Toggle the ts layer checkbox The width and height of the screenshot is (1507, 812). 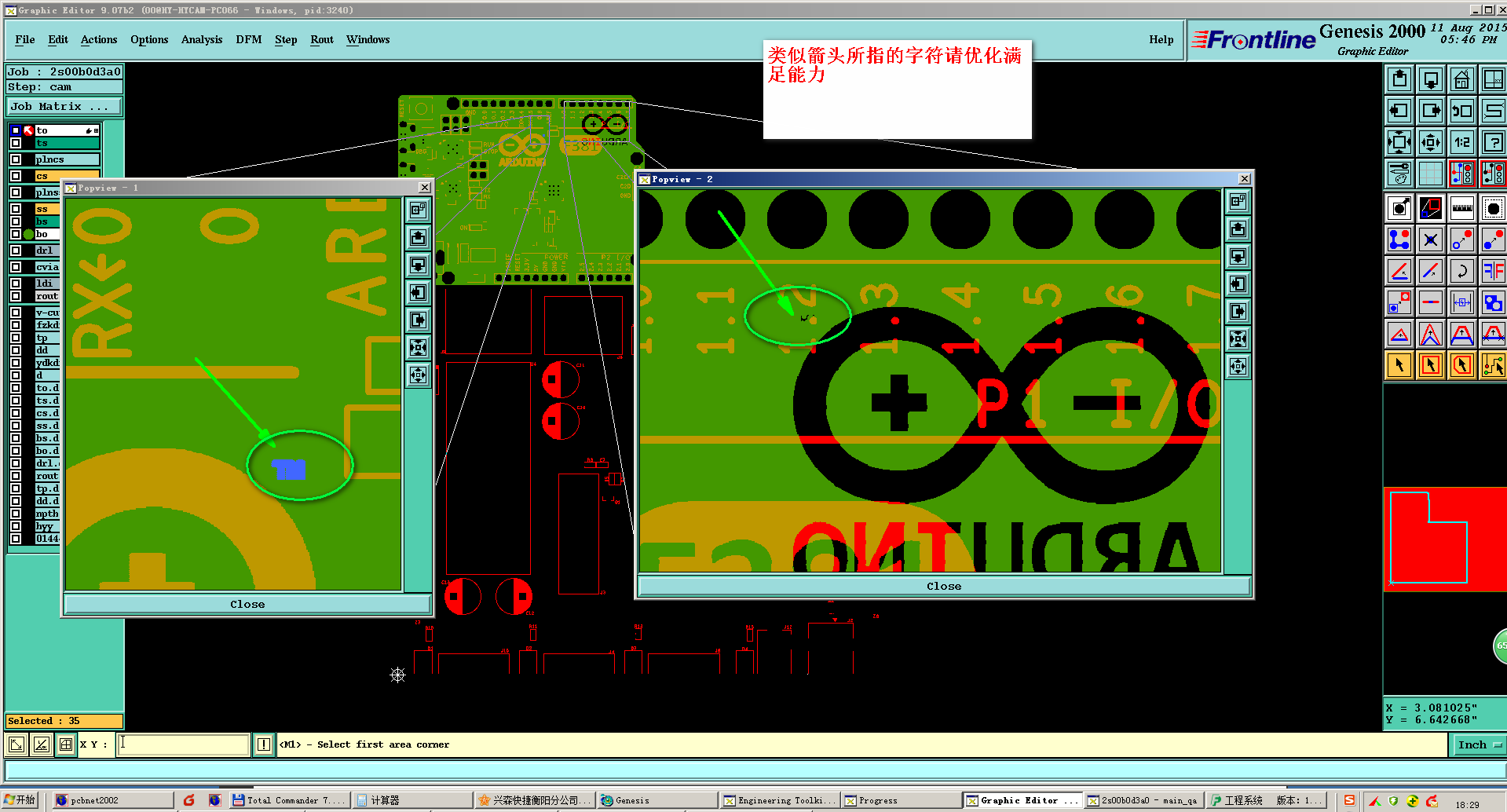tap(16, 143)
